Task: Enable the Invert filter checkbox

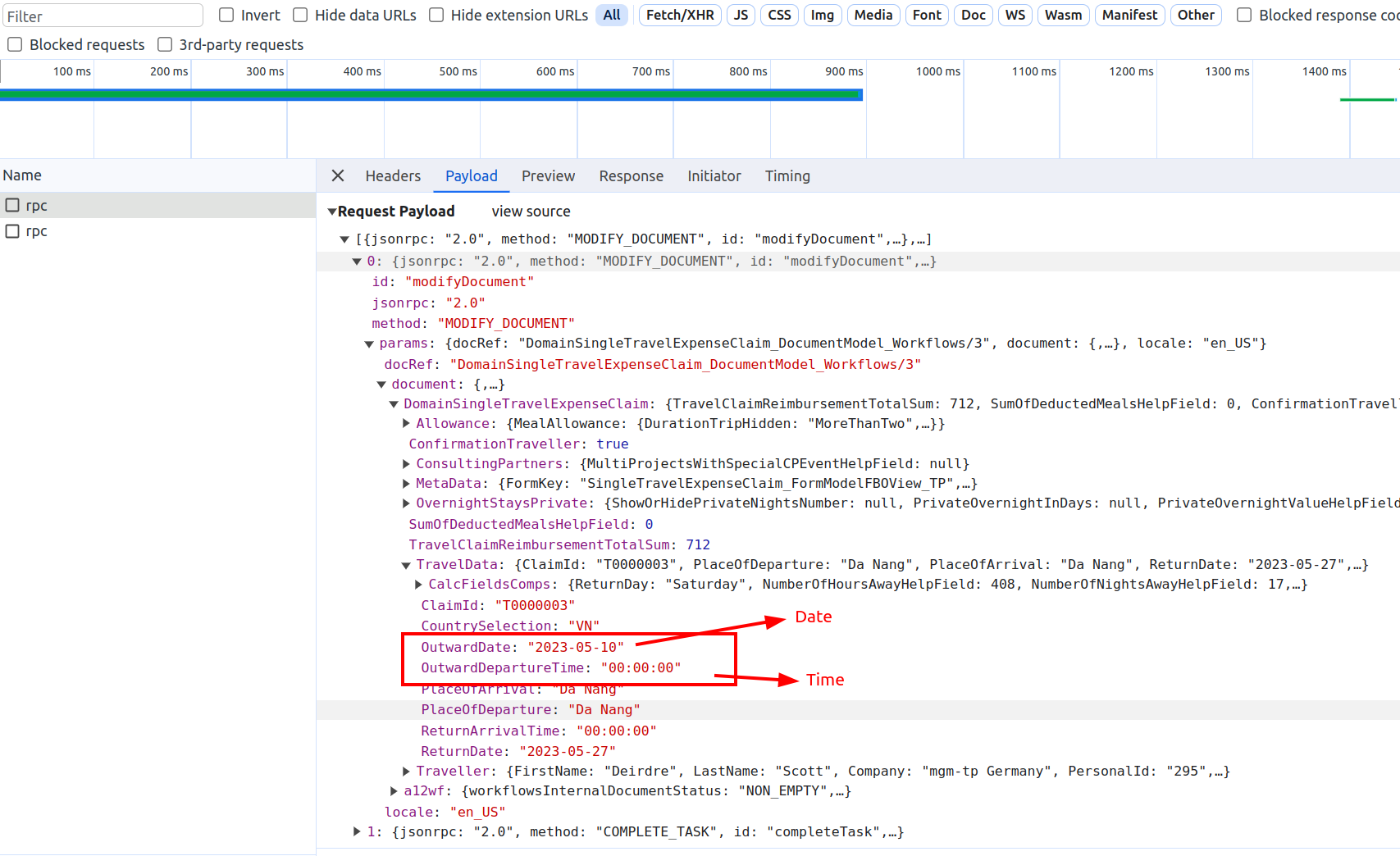Action: coord(227,15)
